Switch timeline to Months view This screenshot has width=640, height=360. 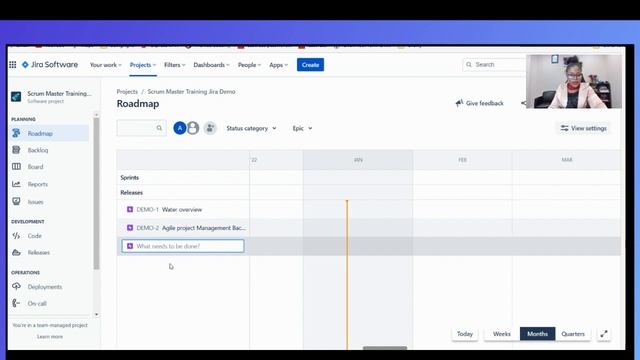(x=537, y=334)
